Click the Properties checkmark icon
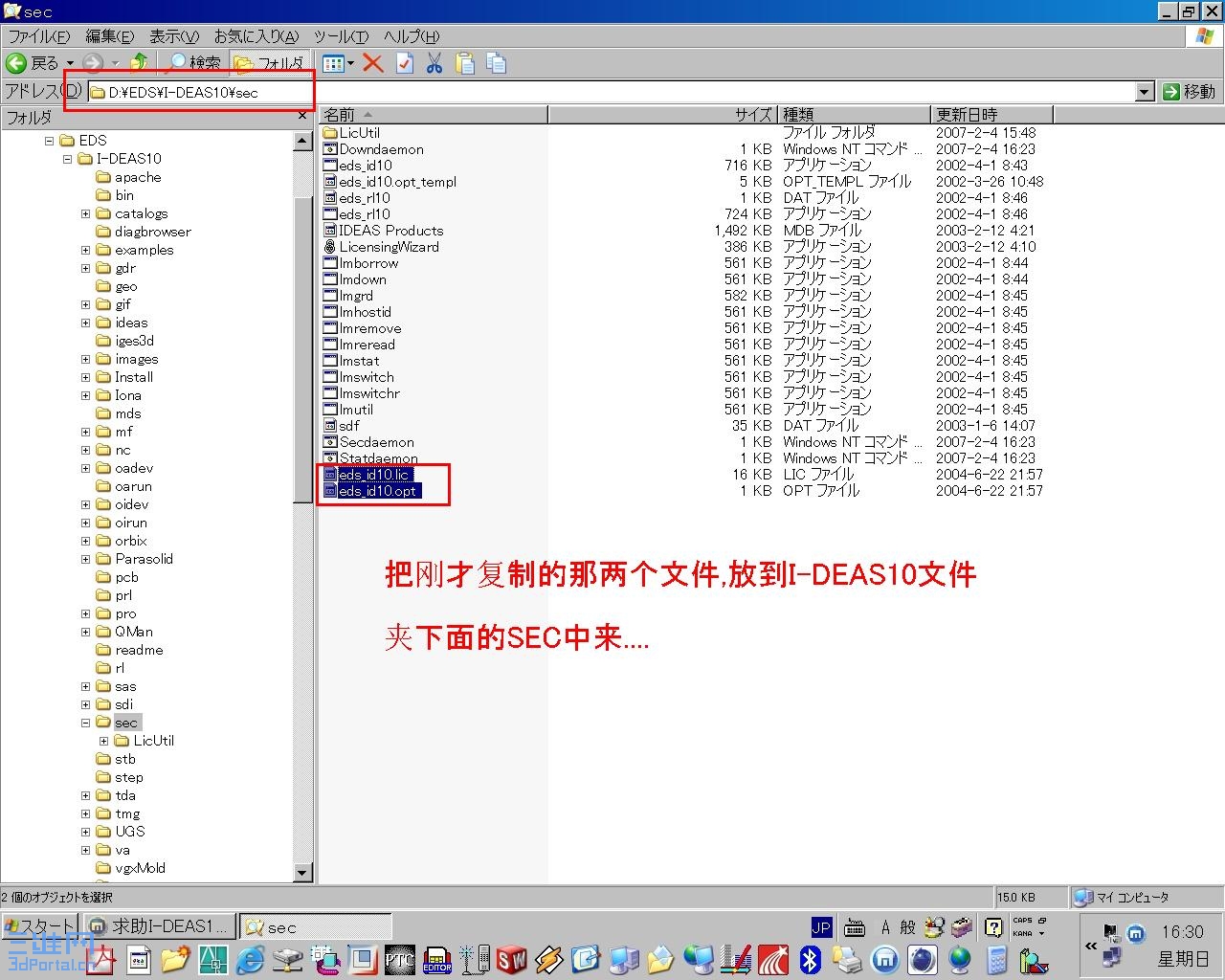This screenshot has height=980, width=1225. 405,63
